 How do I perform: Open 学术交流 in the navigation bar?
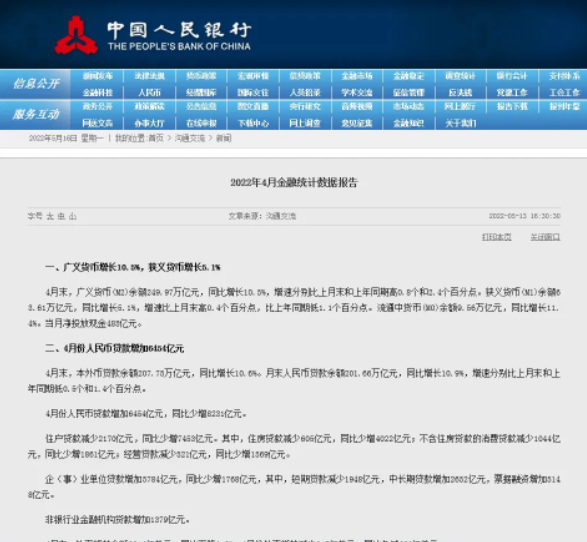point(357,92)
